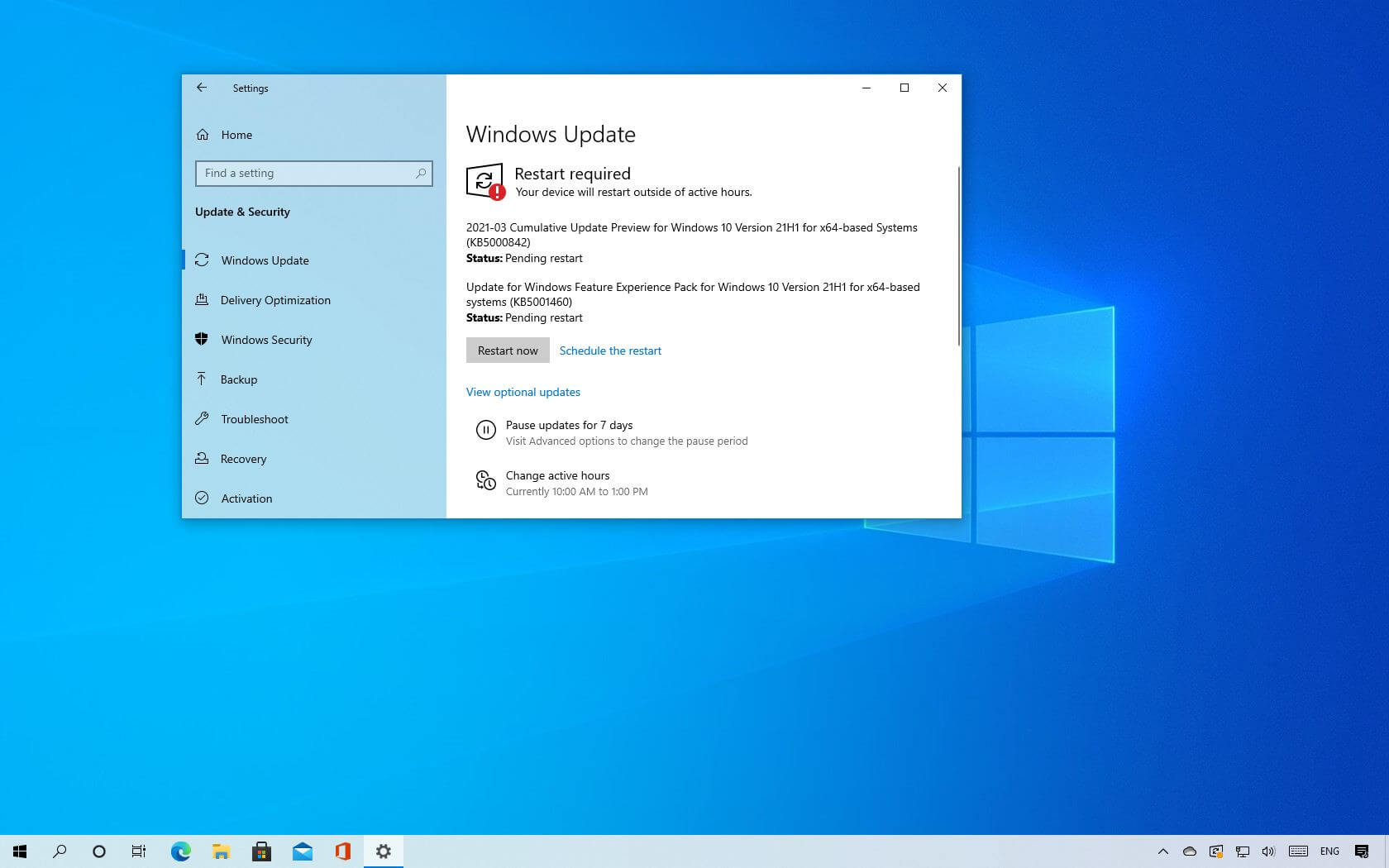Open Settings Home page

coord(236,135)
